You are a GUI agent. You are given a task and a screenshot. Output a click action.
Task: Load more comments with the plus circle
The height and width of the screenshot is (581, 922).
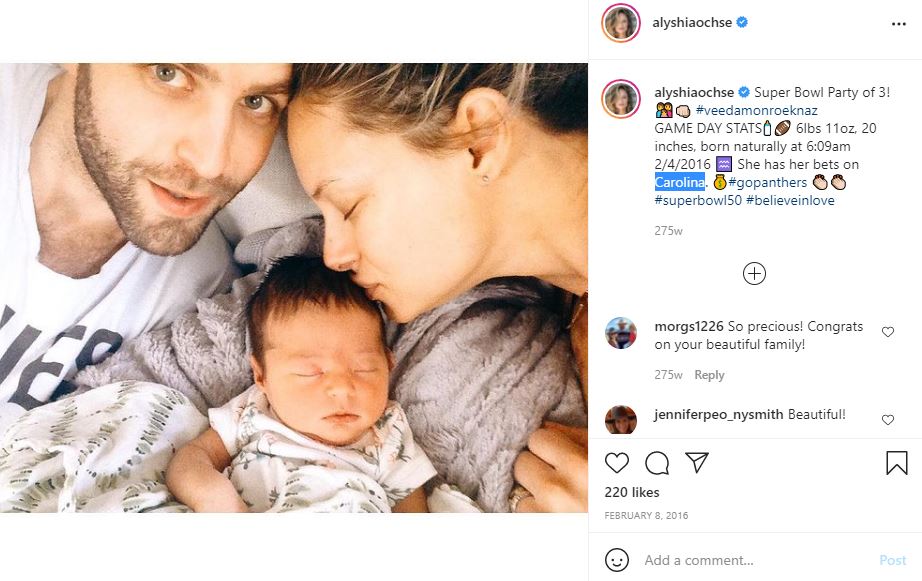[754, 273]
